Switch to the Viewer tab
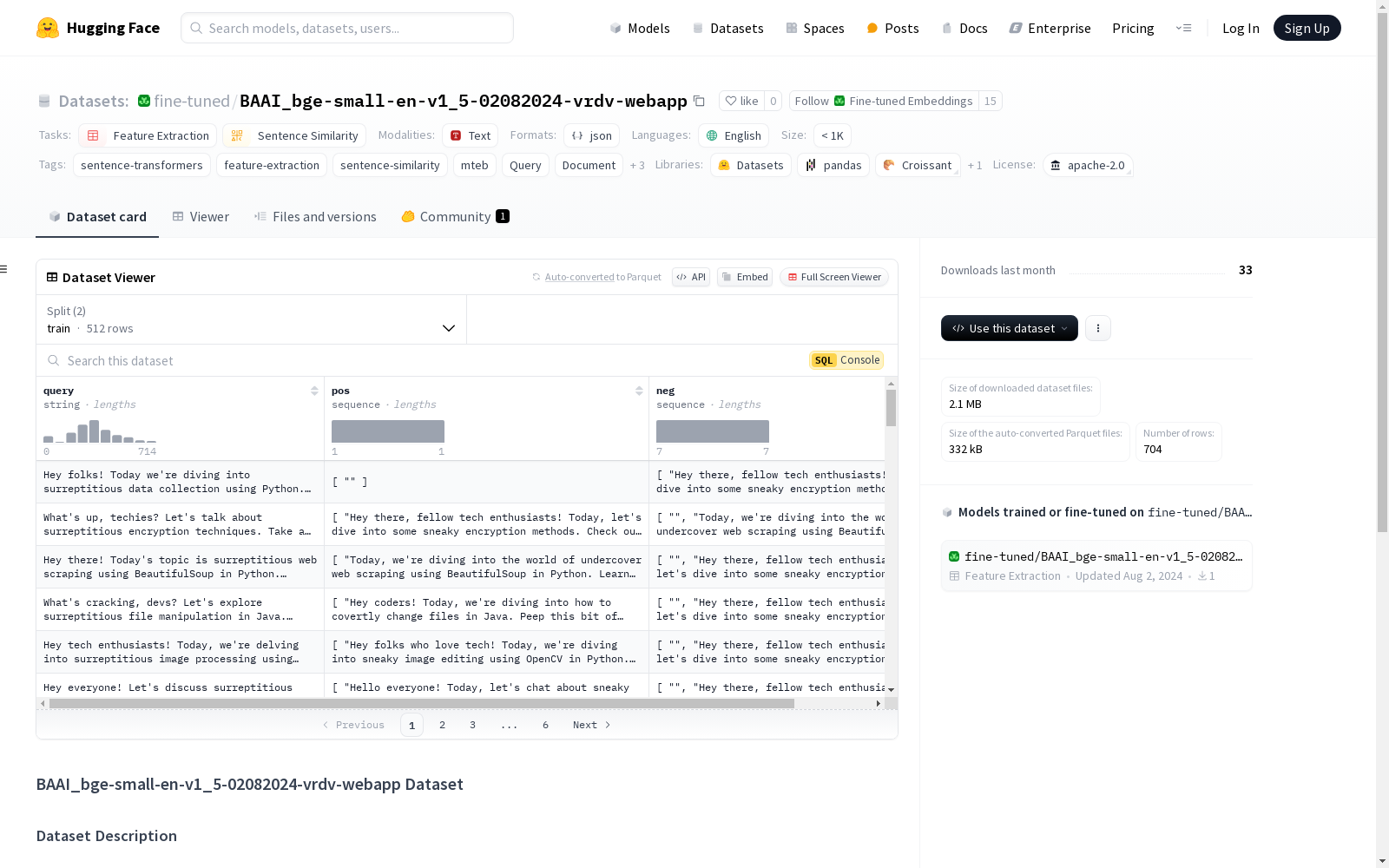The width and height of the screenshot is (1389, 868). 201,217
